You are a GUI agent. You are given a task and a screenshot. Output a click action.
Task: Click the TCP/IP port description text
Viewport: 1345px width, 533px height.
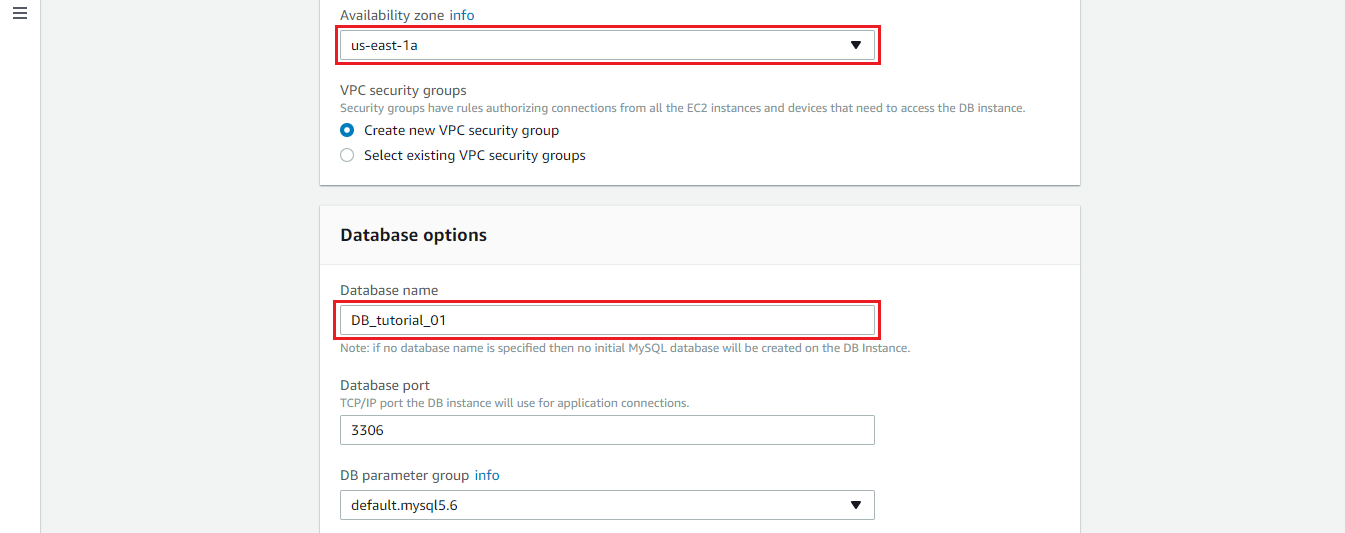click(514, 403)
